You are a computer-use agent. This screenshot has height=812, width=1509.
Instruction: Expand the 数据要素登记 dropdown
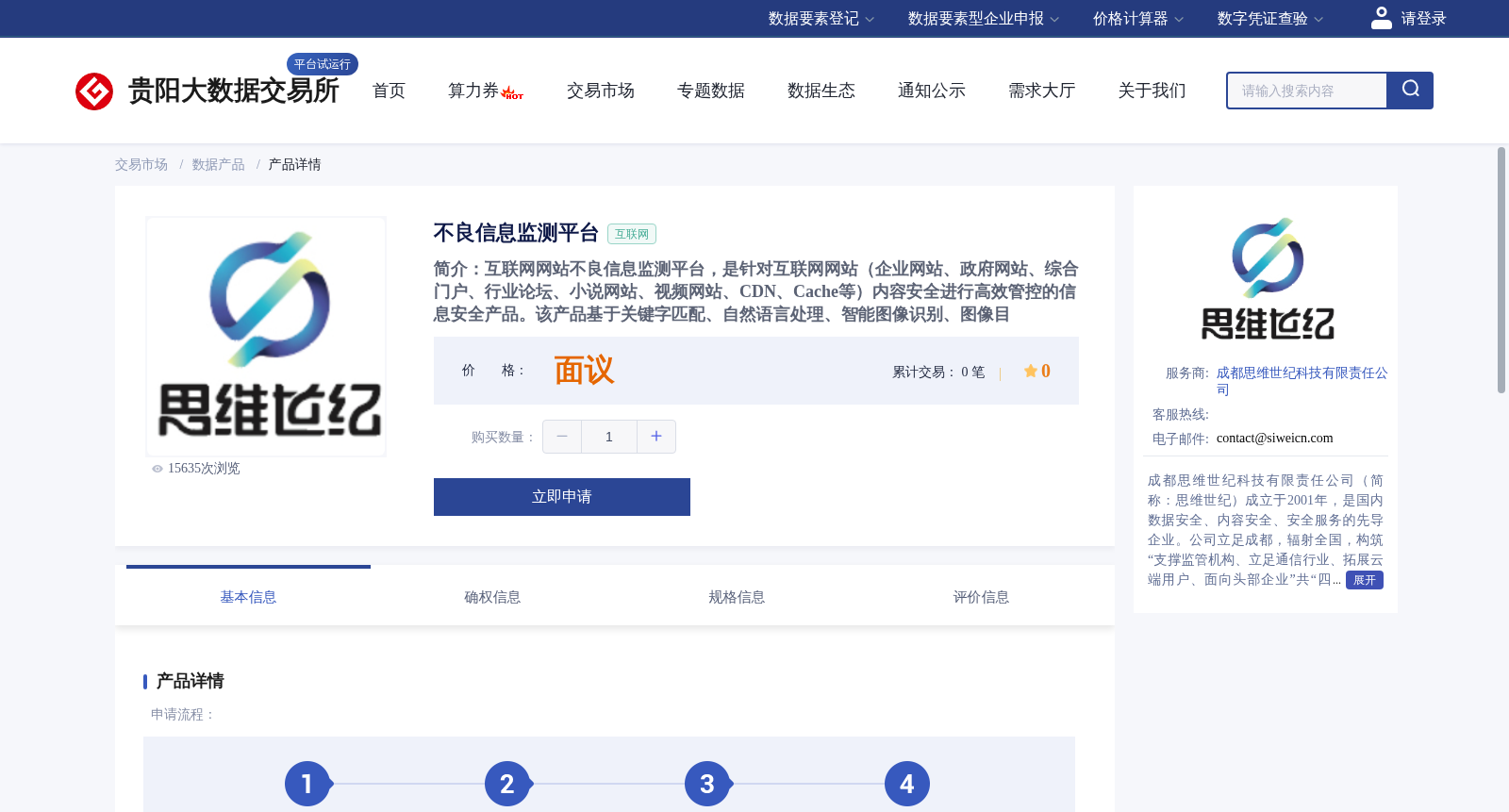[x=821, y=19]
